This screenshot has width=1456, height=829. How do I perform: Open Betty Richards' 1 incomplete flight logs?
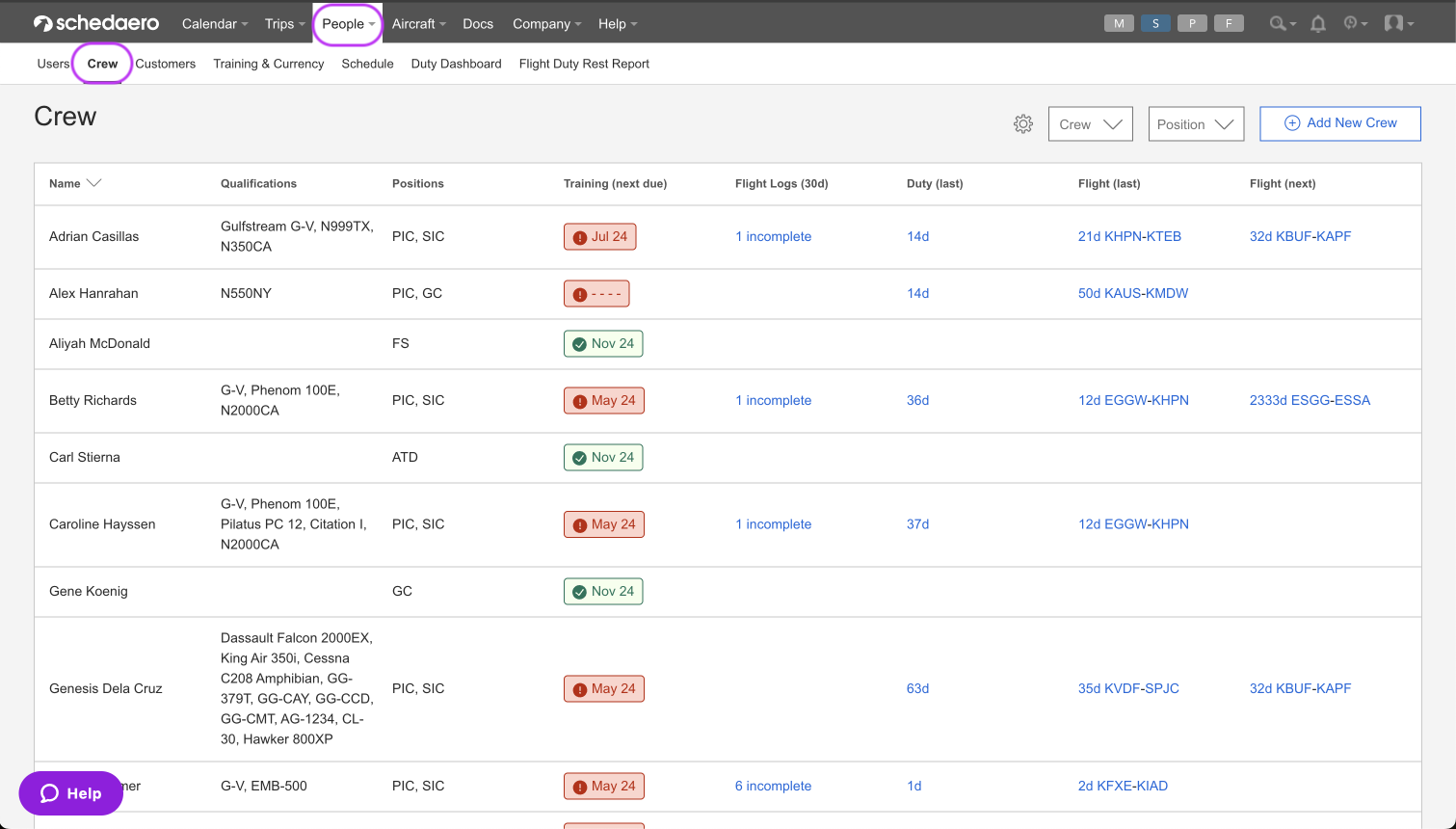[773, 400]
